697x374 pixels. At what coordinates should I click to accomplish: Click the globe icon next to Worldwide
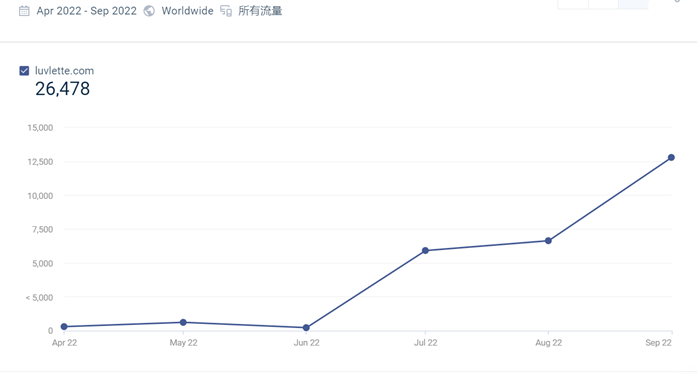tap(149, 11)
